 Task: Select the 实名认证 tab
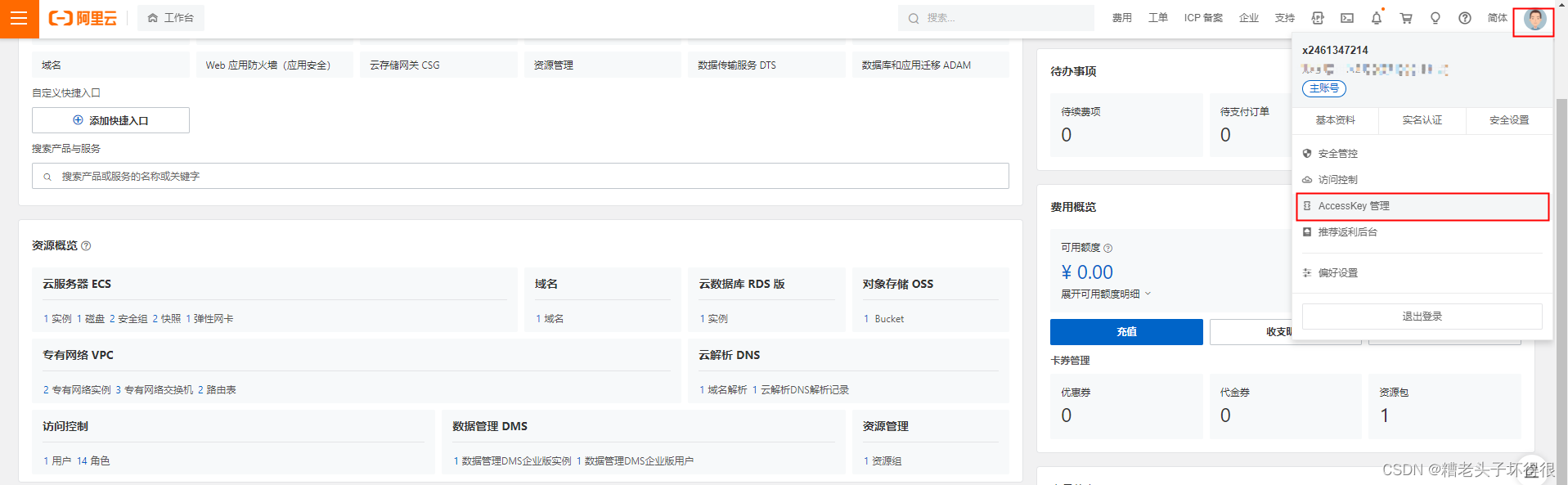[x=1422, y=120]
